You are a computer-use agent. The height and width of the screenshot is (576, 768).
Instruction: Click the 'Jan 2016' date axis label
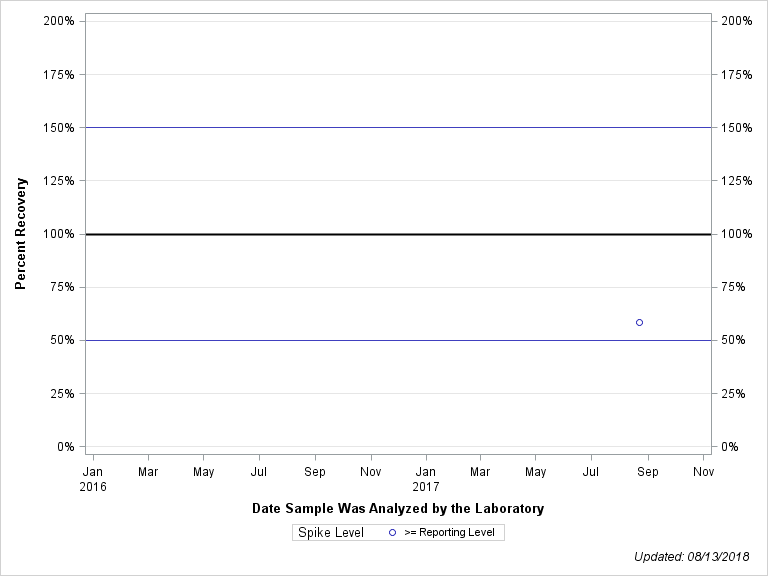(x=93, y=479)
